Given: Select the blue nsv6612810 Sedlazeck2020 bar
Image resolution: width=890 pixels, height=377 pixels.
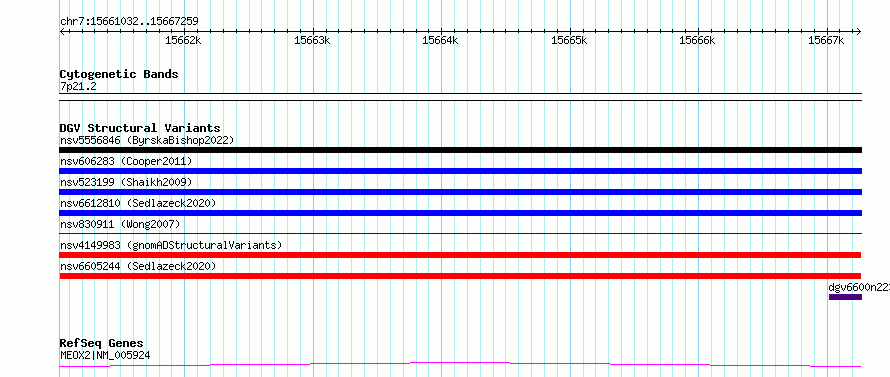Looking at the screenshot, I should (460, 213).
